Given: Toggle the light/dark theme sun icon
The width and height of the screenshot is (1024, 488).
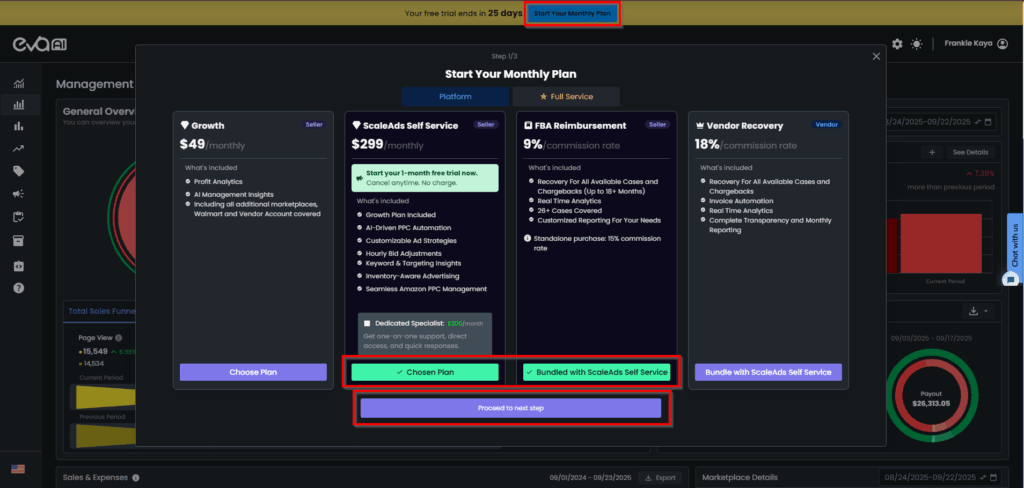Looking at the screenshot, I should [917, 44].
